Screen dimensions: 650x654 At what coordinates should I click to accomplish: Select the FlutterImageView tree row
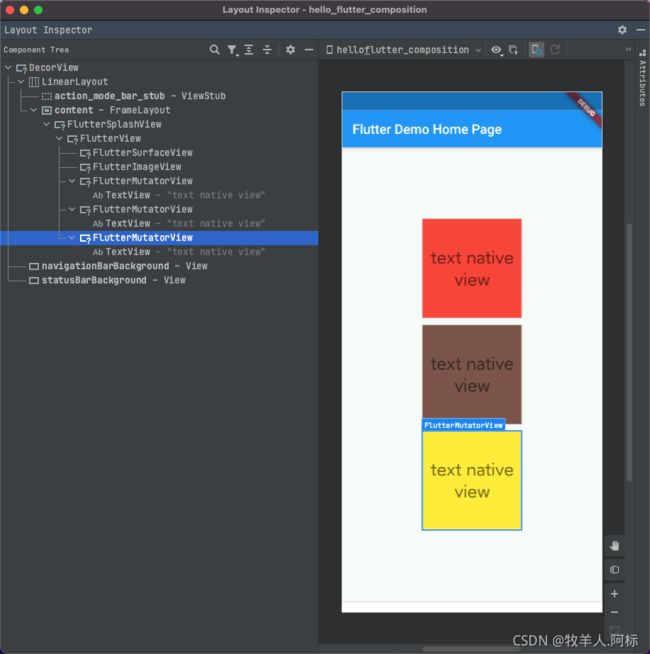coord(159,166)
